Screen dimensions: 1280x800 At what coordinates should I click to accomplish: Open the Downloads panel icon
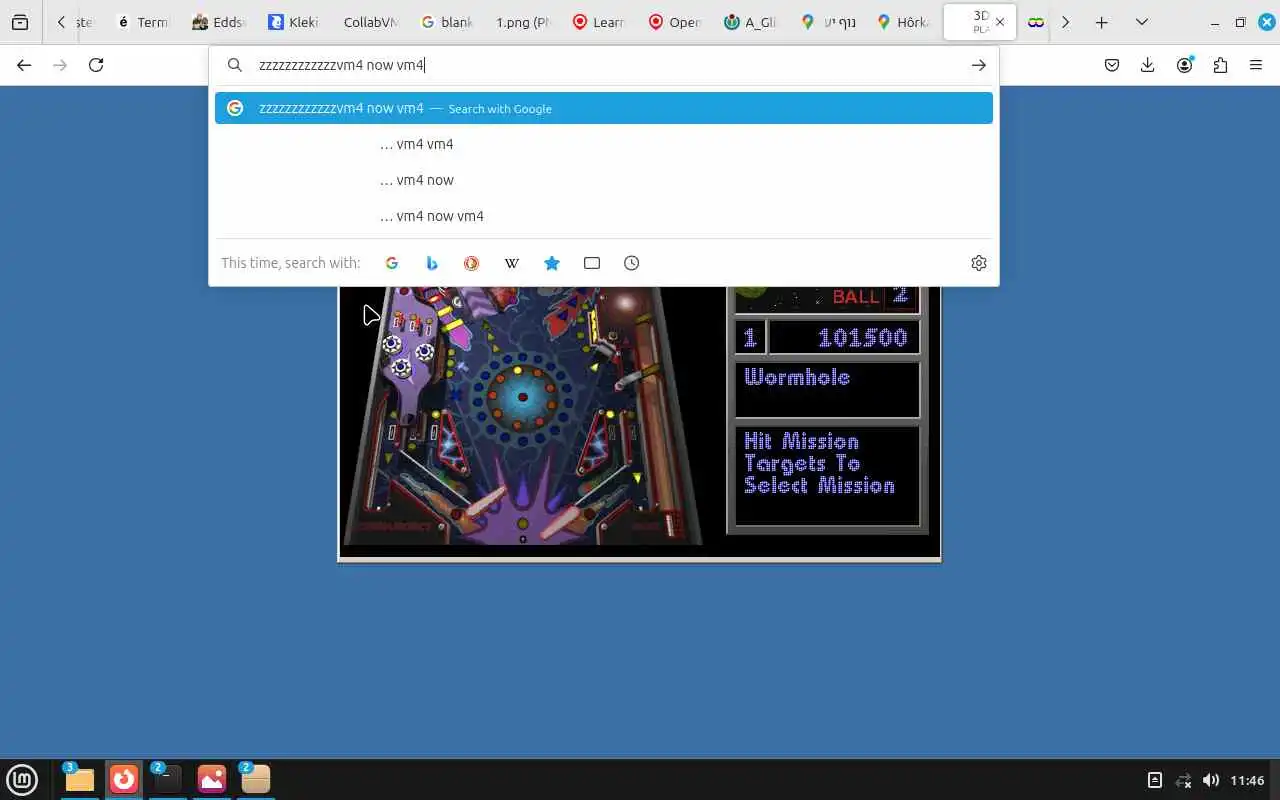[x=1148, y=65]
